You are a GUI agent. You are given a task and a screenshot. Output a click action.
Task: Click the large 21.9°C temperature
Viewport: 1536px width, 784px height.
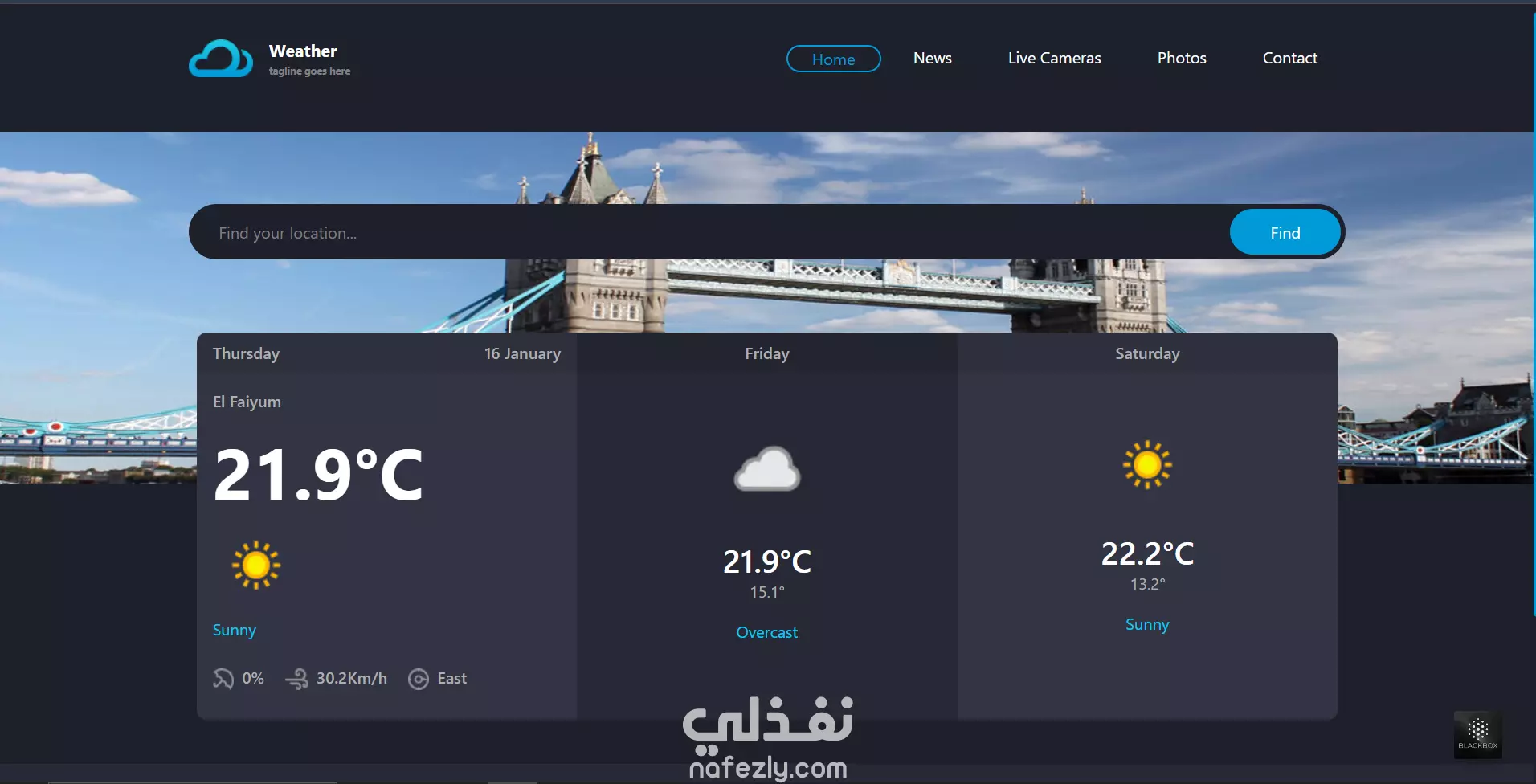[318, 475]
